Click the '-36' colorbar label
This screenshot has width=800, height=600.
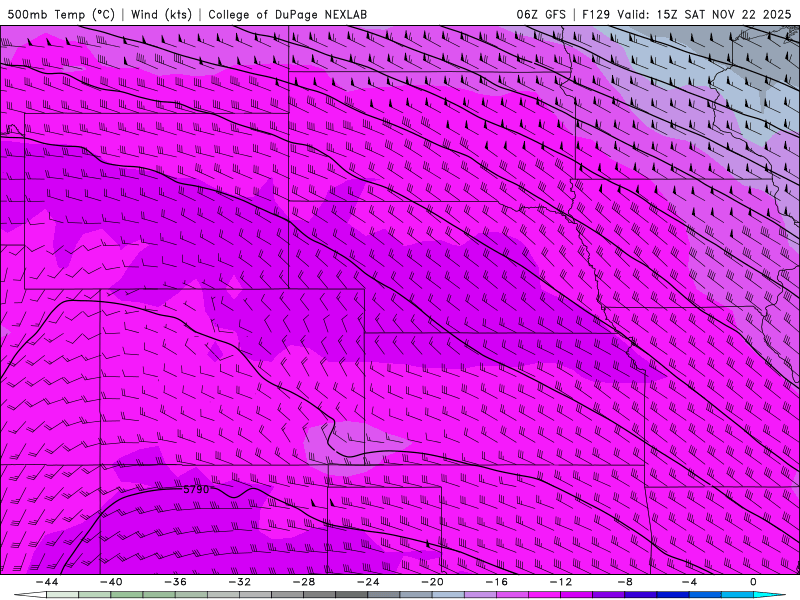click(x=175, y=582)
